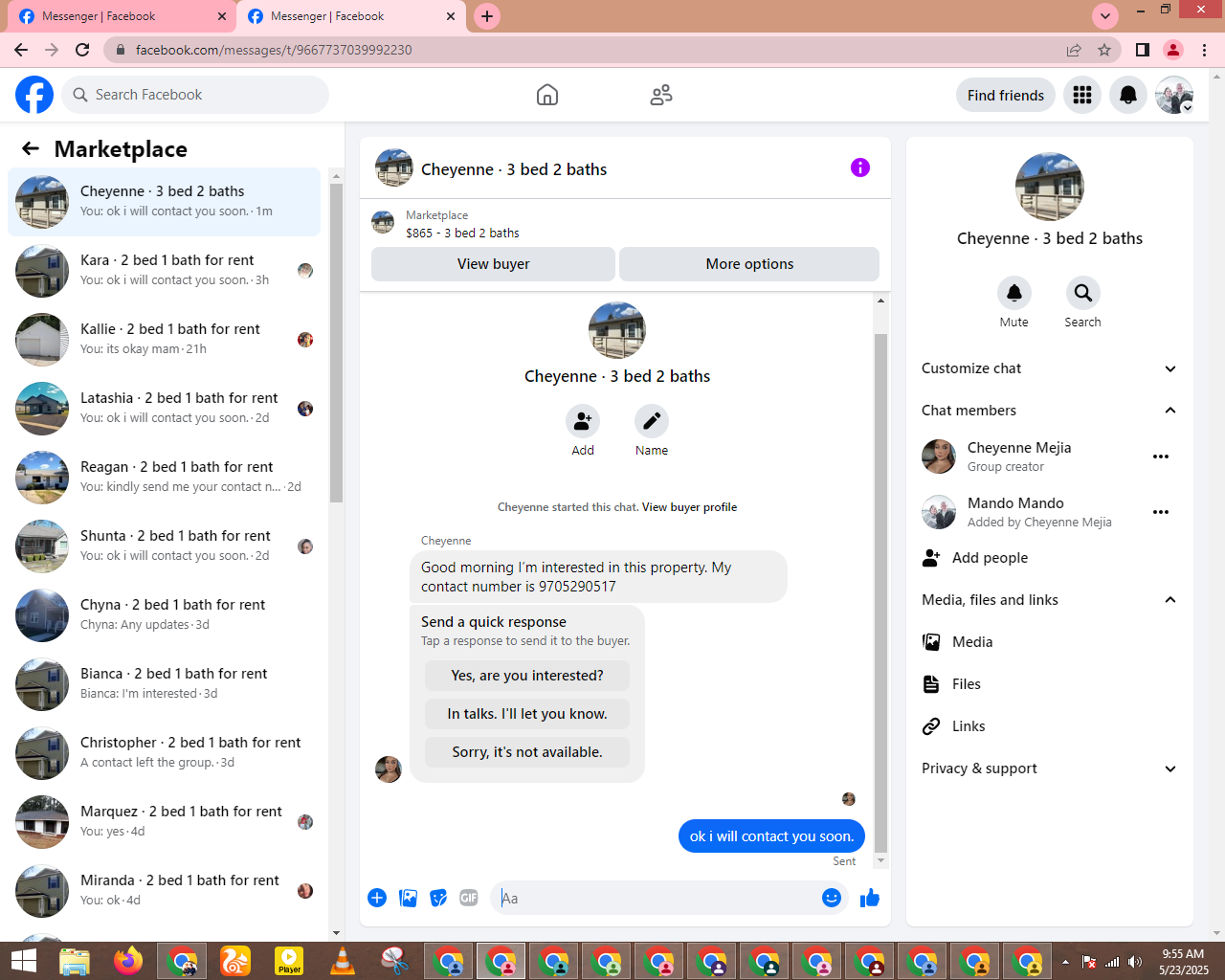Send quick response Yes, are you interested?

527,676
